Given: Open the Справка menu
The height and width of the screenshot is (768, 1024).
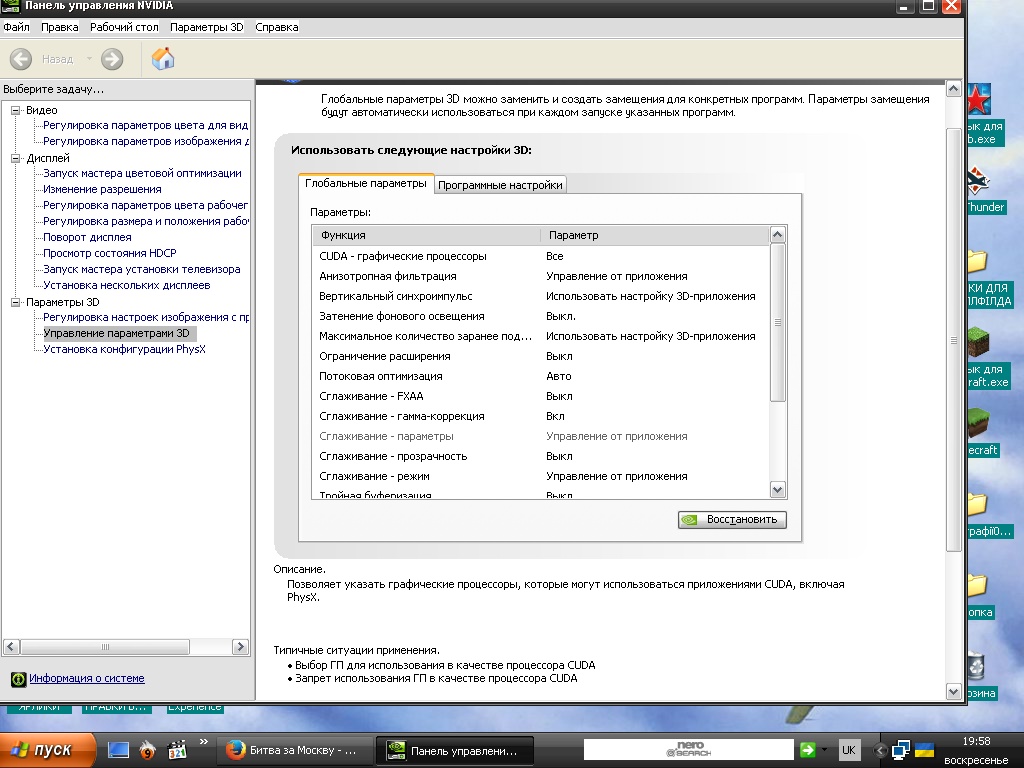Looking at the screenshot, I should [x=277, y=27].
